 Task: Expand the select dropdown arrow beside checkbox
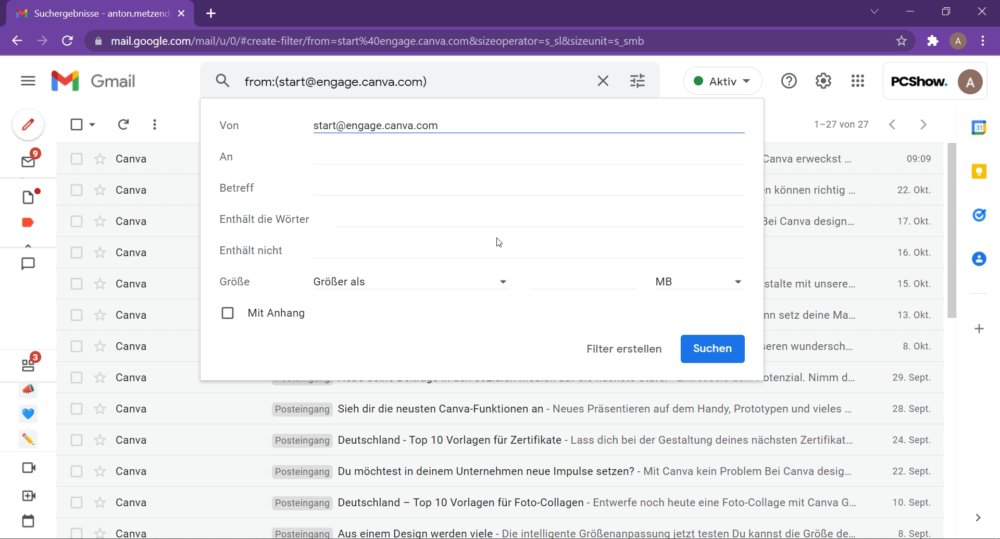point(92,124)
